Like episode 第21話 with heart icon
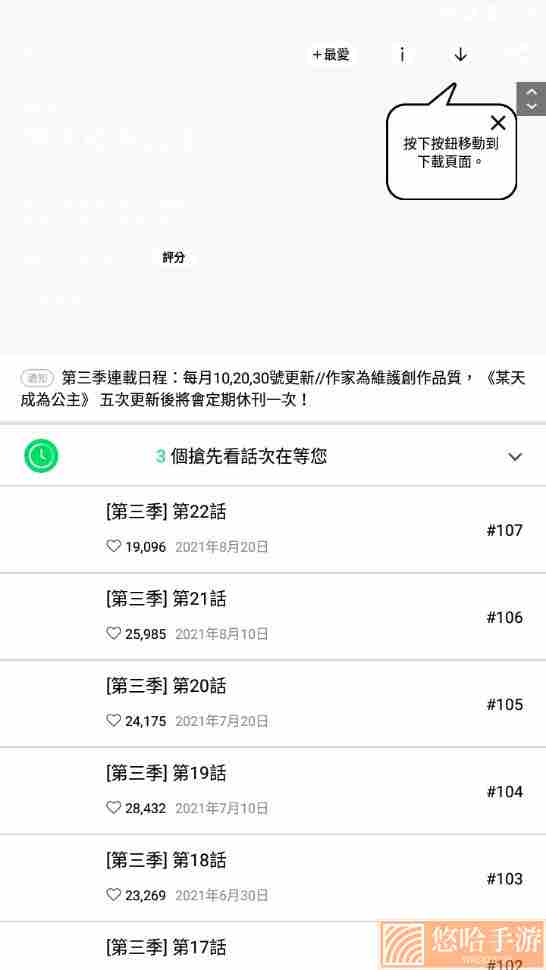Viewport: 546px width, 970px height. [113, 633]
